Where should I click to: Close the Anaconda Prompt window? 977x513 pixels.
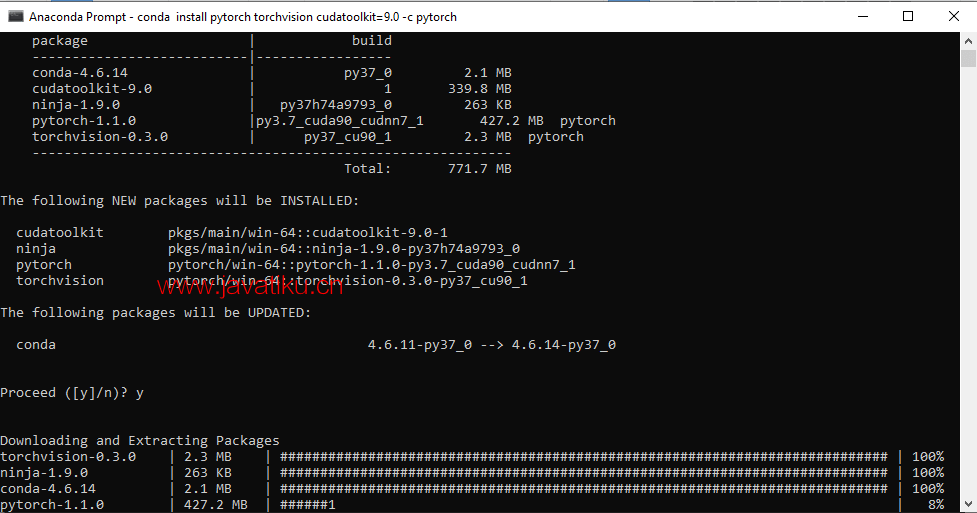pos(954,16)
